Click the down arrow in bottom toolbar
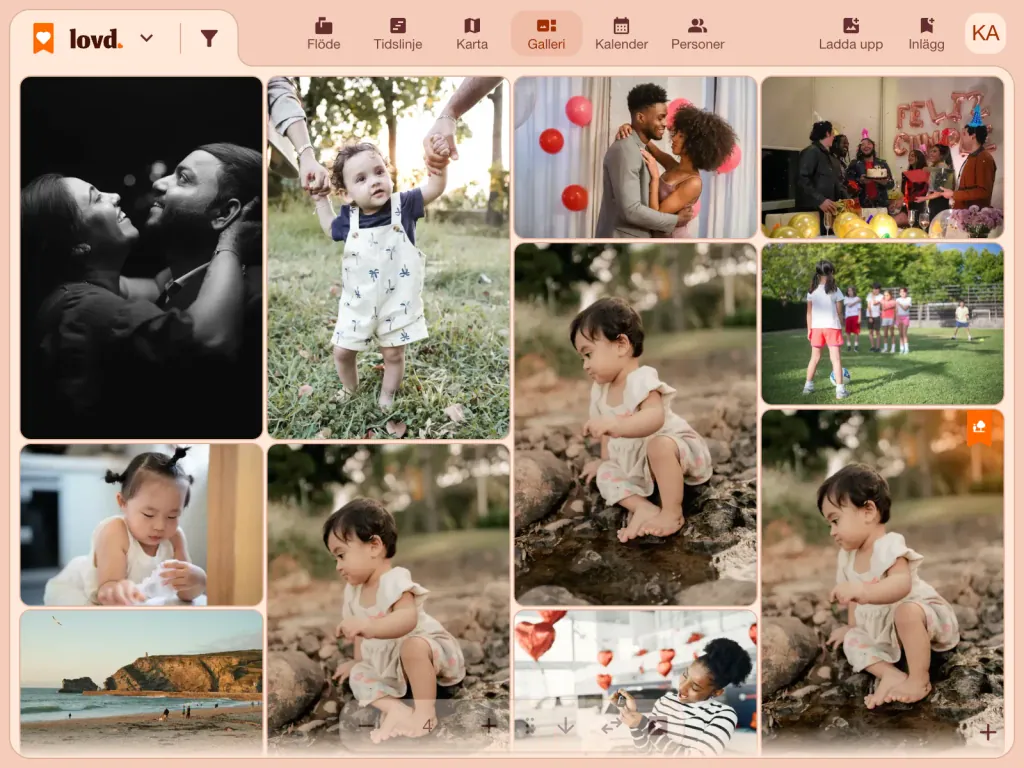Image resolution: width=1024 pixels, height=768 pixels. tap(566, 726)
